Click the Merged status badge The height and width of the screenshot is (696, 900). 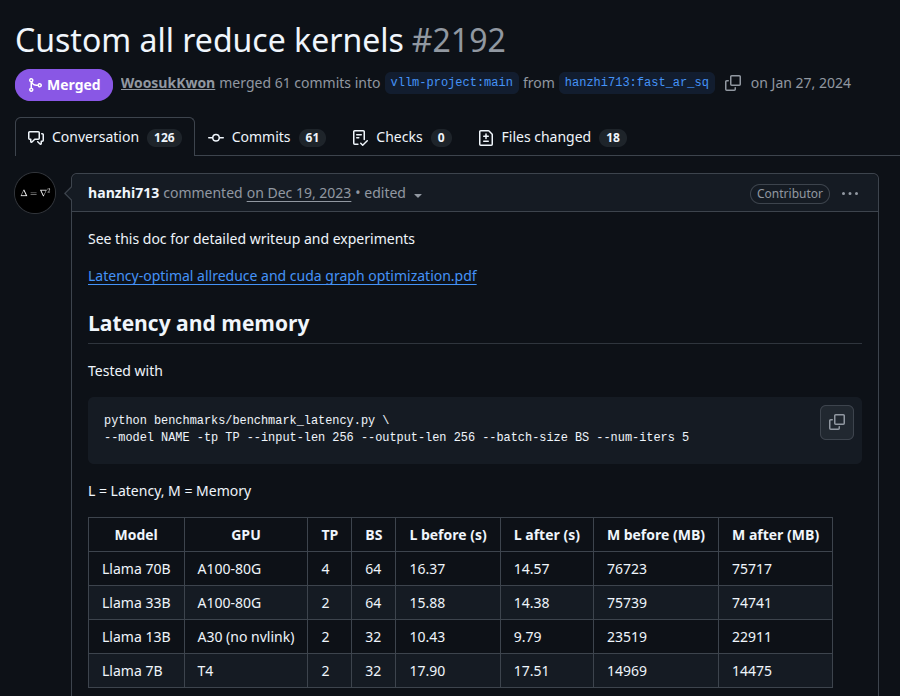coord(64,85)
